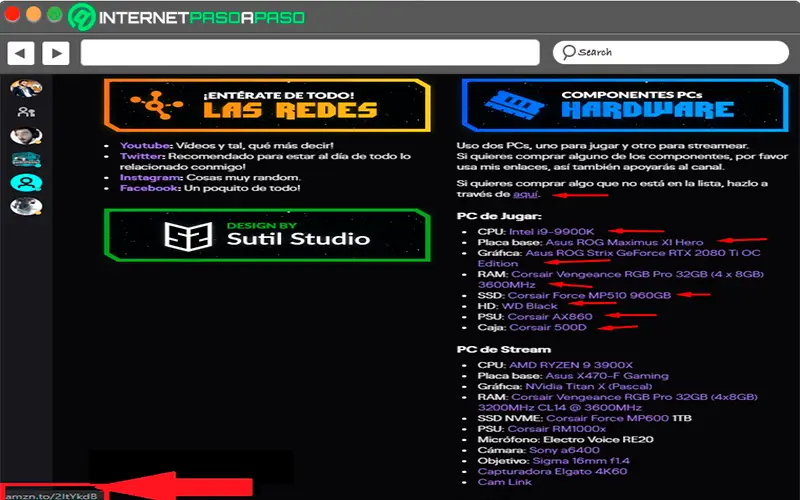The width and height of the screenshot is (800, 500).
Task: Open the Twitter link
Action: [141, 156]
